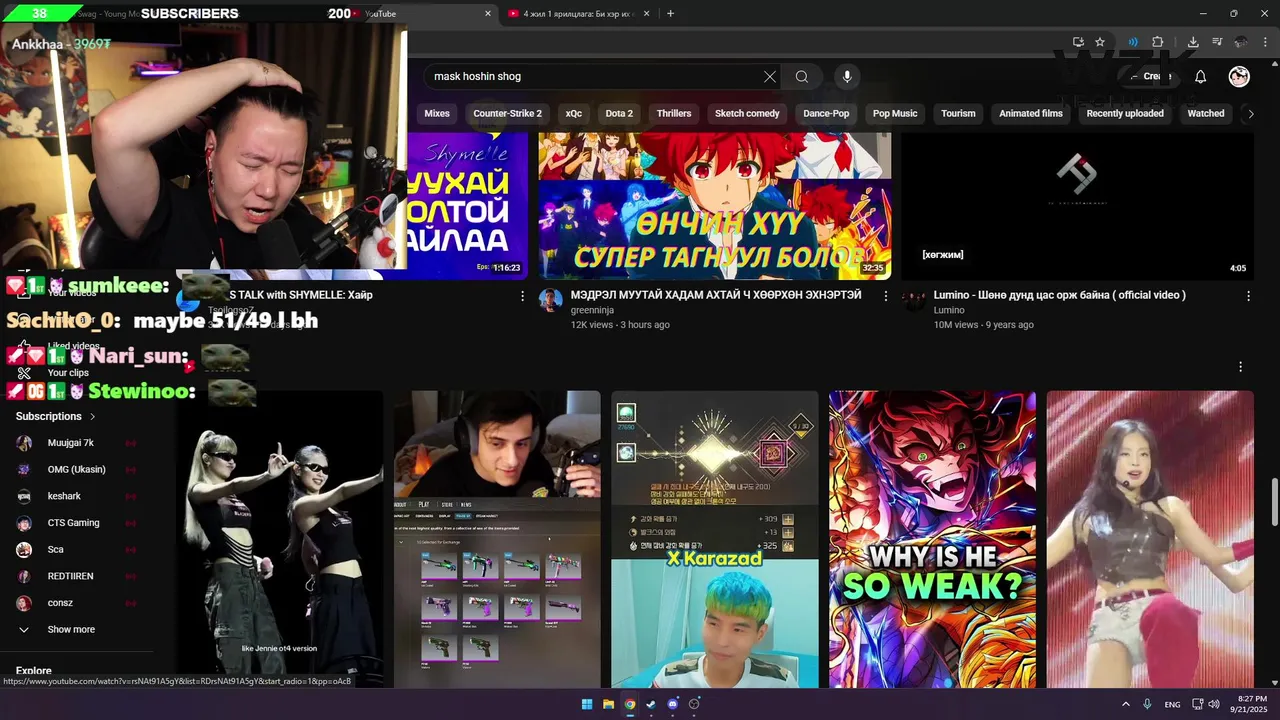Open the YouTube notifications bell
This screenshot has width=1280, height=720.
(1200, 76)
